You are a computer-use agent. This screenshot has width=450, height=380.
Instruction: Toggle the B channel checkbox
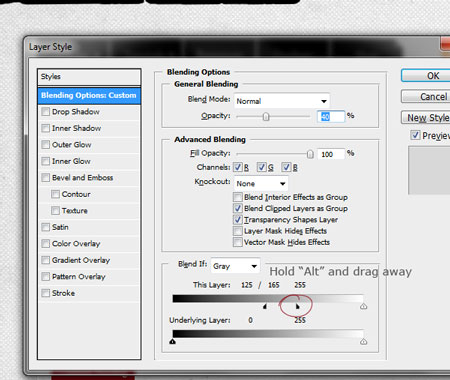coord(286,167)
